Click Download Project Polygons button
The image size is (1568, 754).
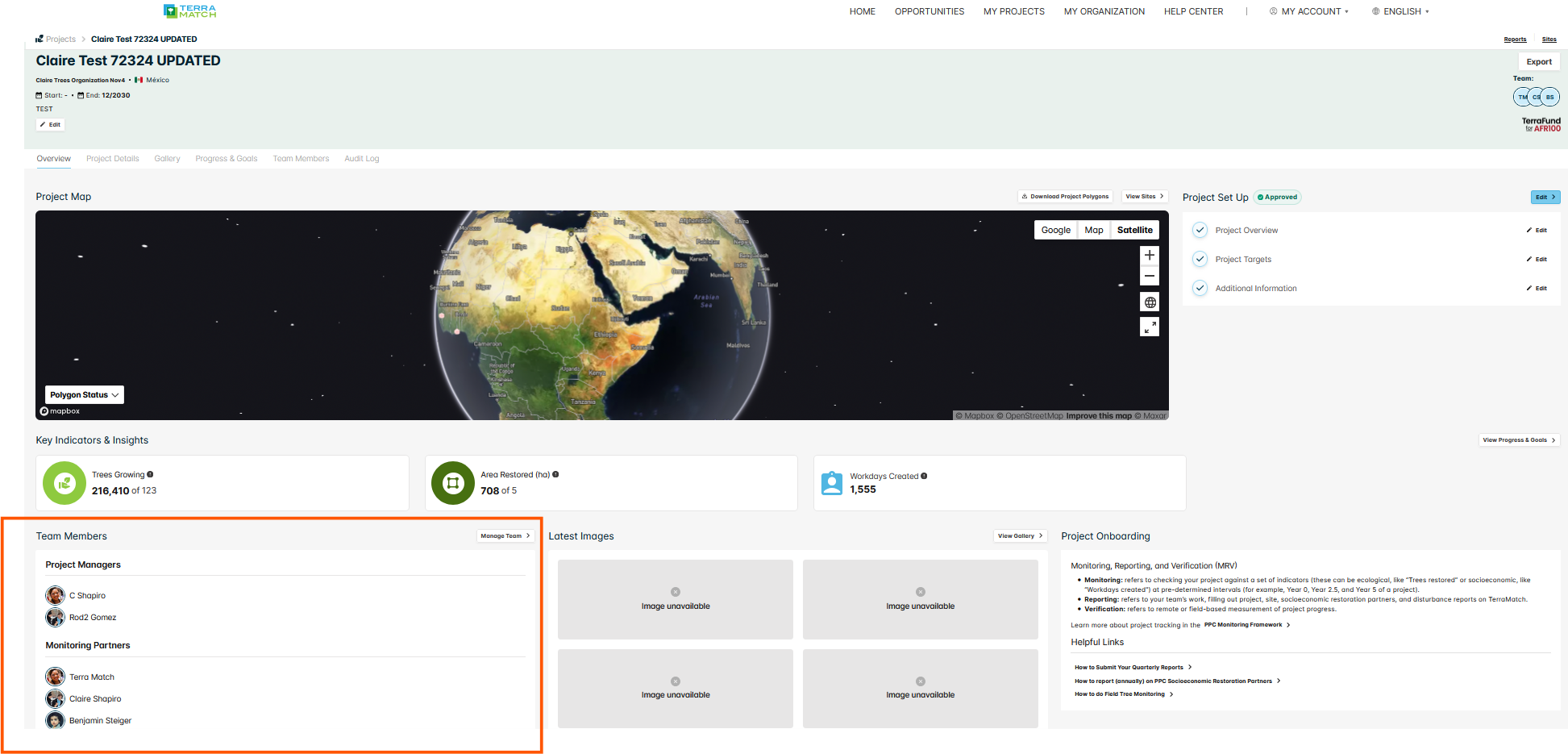click(x=1065, y=196)
